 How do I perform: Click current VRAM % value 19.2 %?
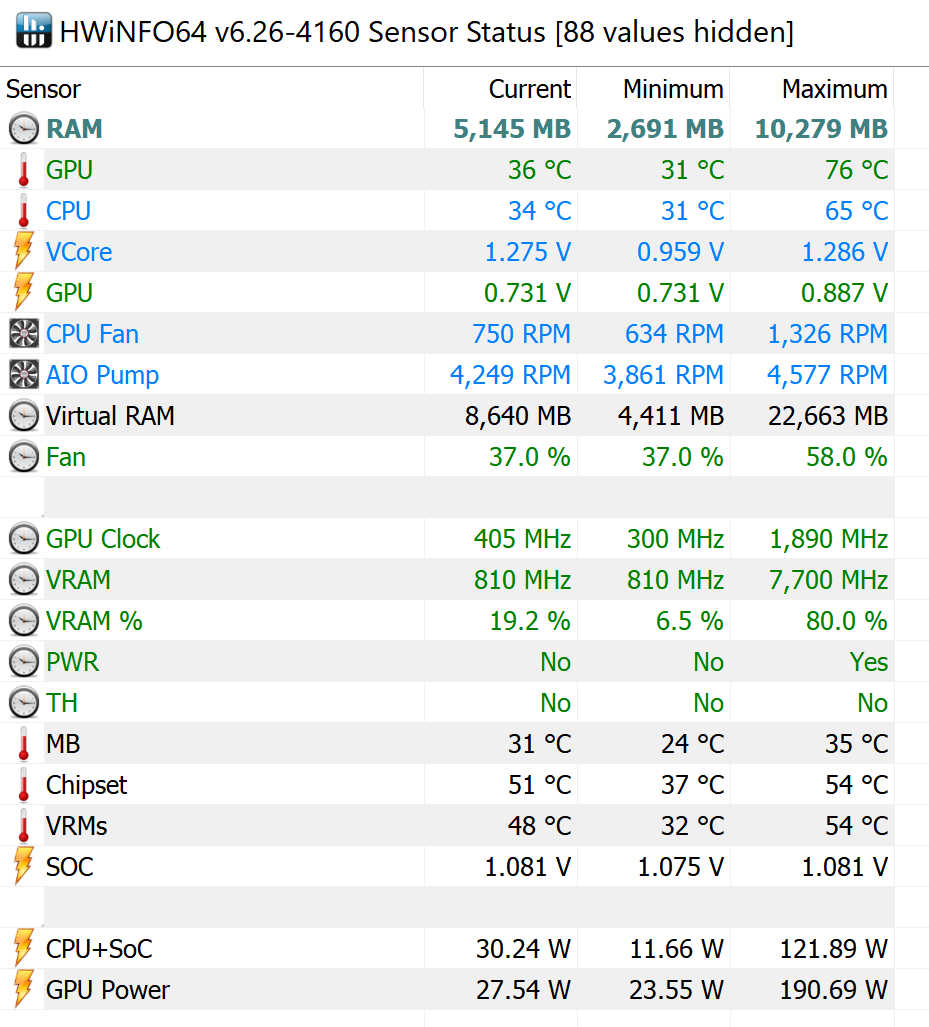530,621
